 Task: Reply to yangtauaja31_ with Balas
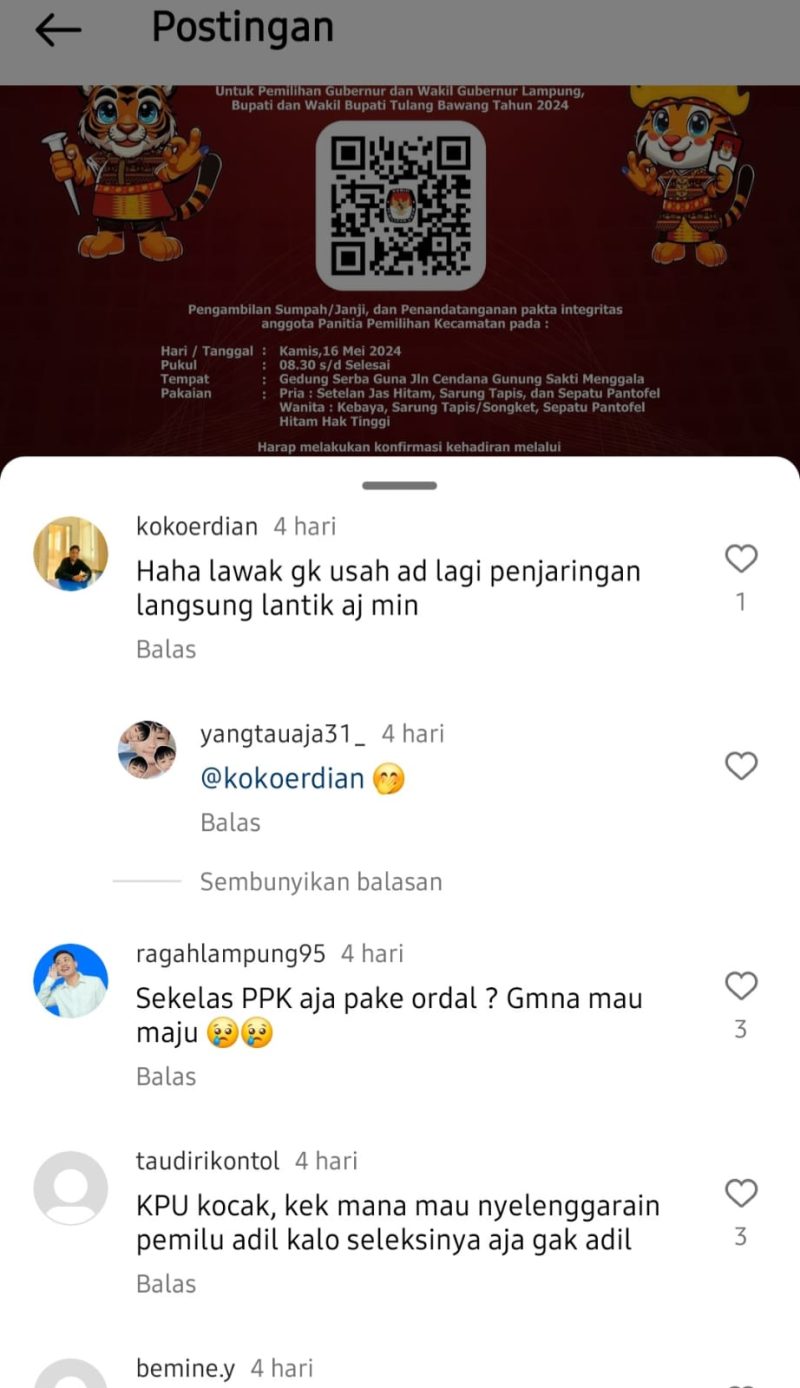point(230,822)
